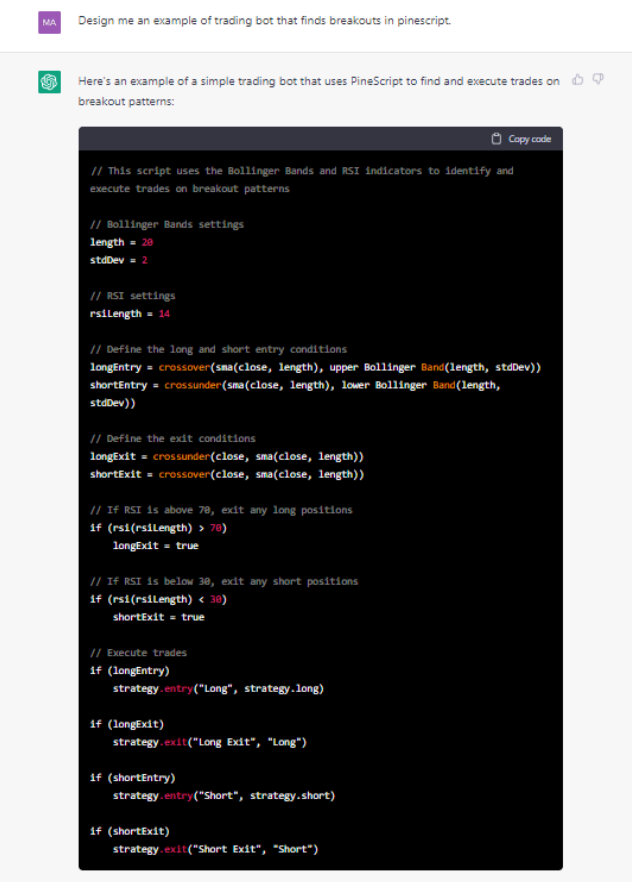Click the thumbs down icon on the response

click(x=598, y=79)
